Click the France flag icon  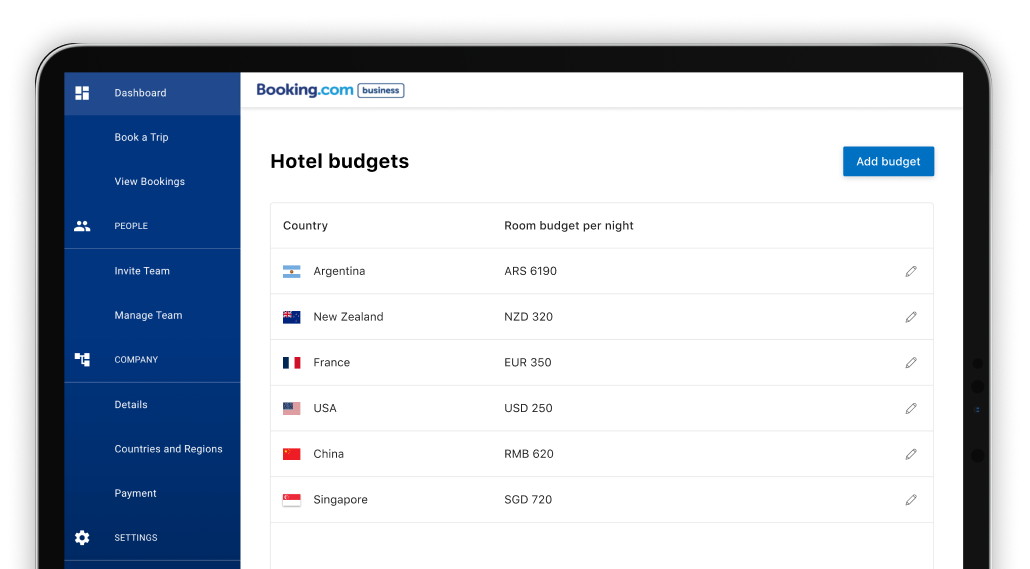pyautogui.click(x=292, y=363)
